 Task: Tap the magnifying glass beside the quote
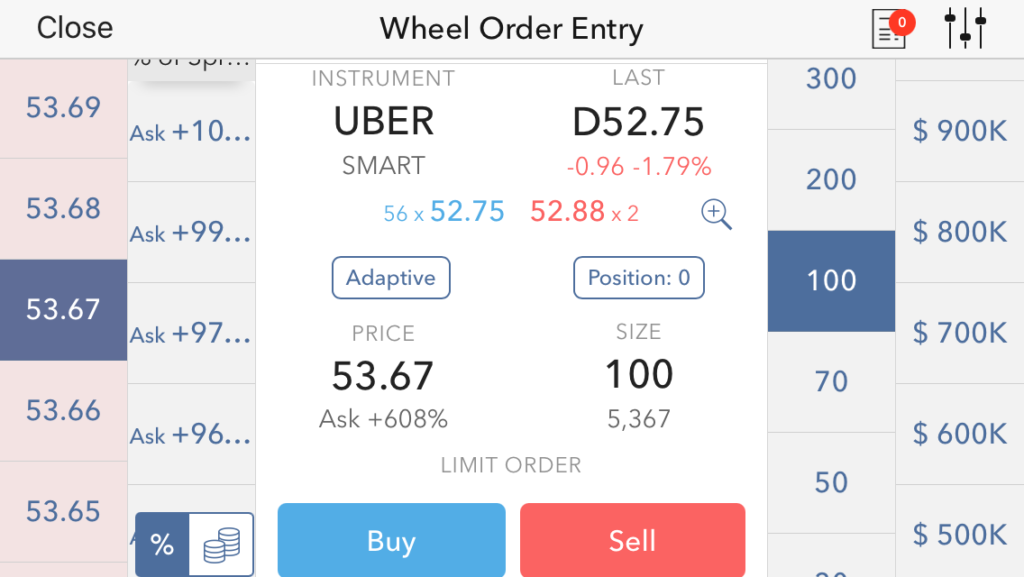(716, 214)
